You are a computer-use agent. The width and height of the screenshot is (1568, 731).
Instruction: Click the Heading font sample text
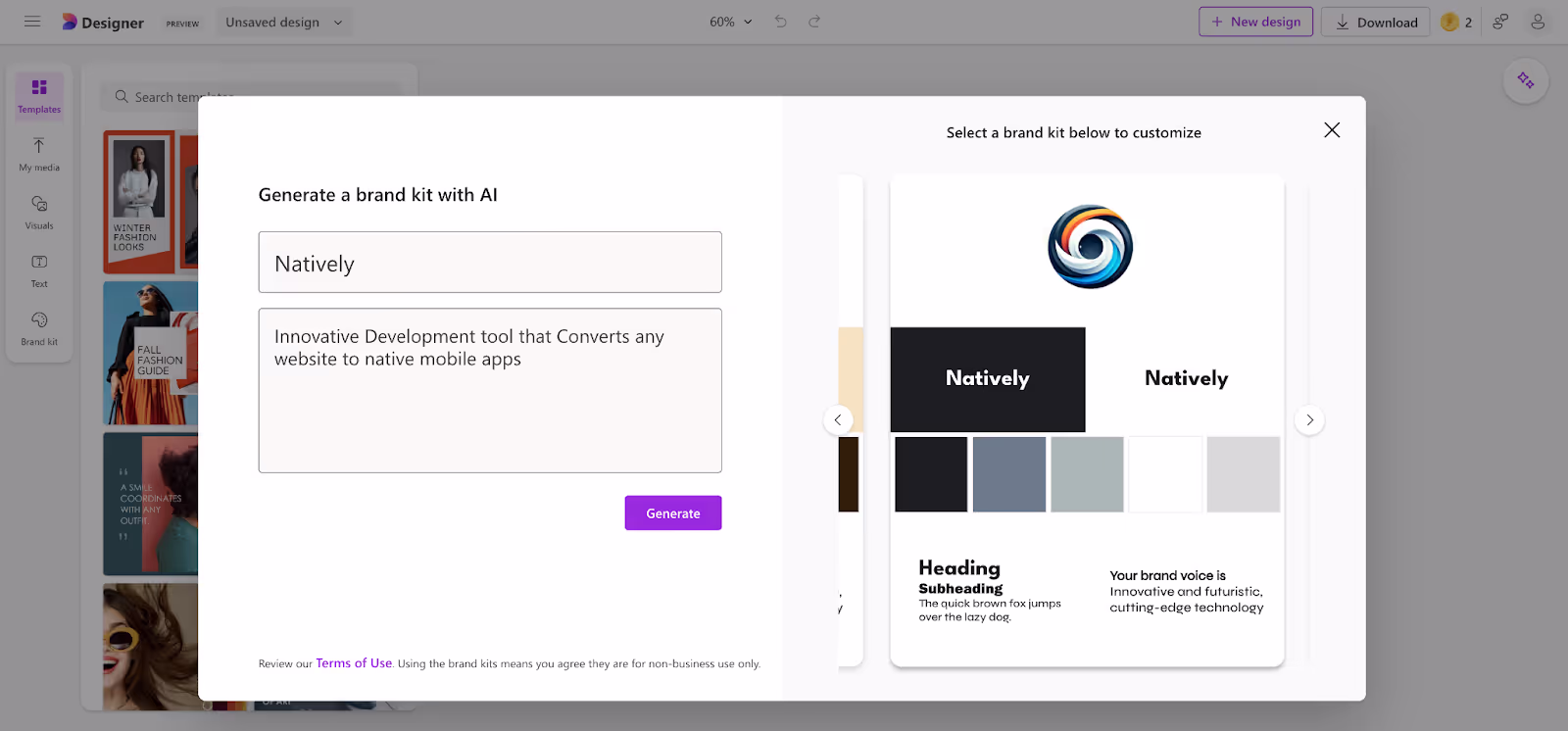pyautogui.click(x=959, y=568)
